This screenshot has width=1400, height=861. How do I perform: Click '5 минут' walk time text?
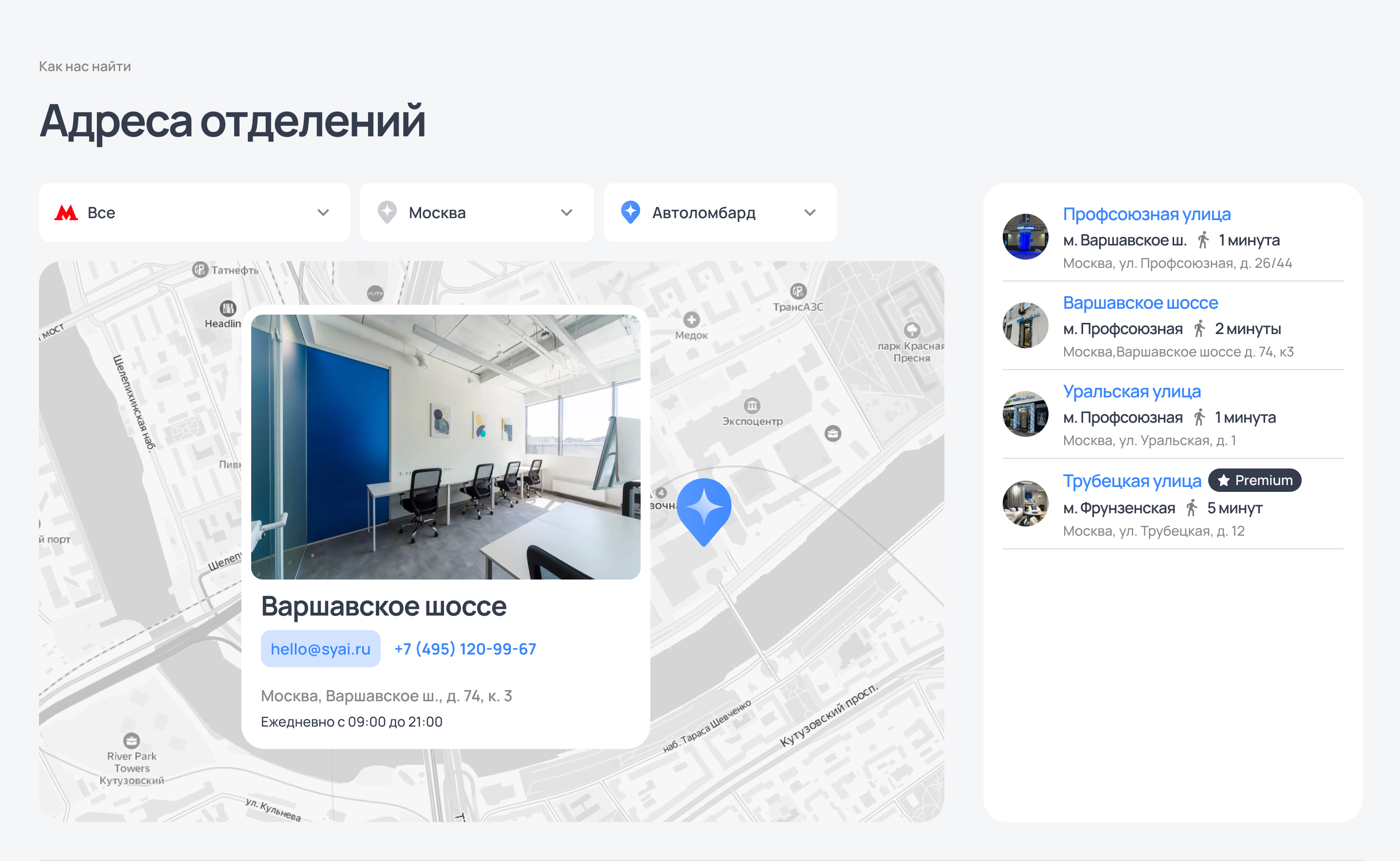coord(1235,508)
